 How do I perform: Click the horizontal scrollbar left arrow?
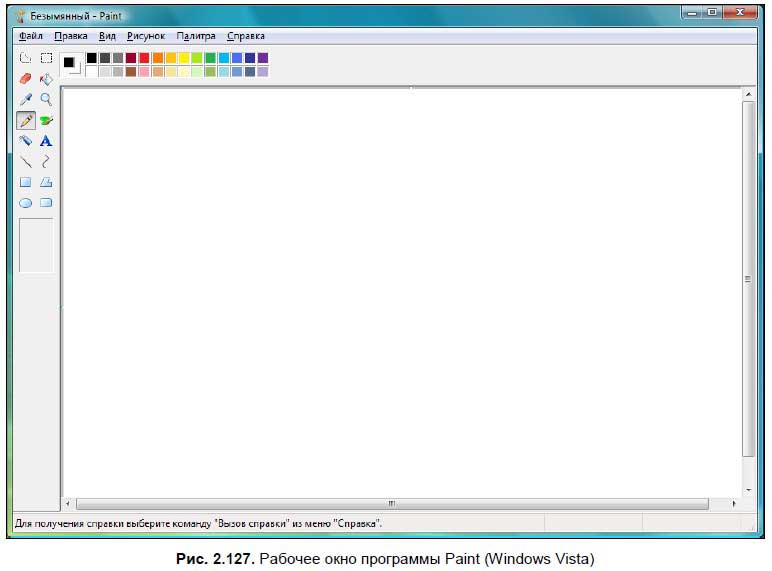pos(68,504)
